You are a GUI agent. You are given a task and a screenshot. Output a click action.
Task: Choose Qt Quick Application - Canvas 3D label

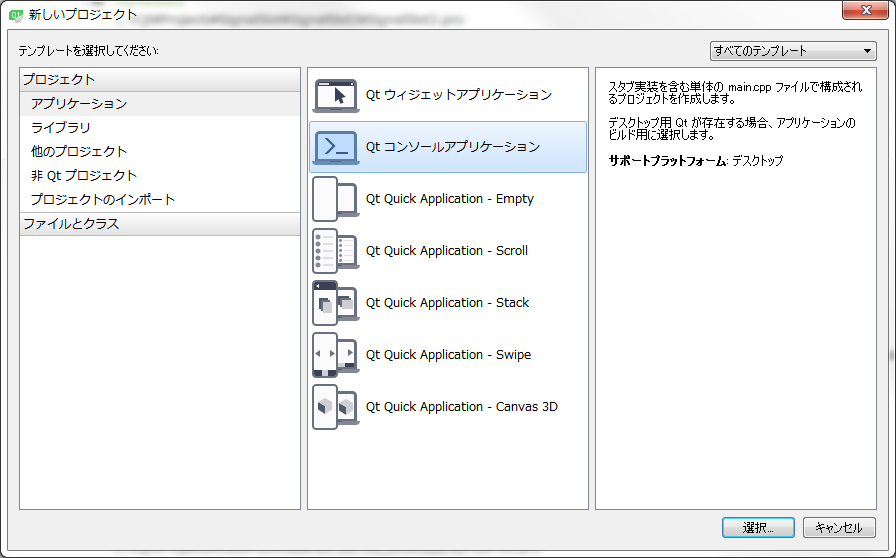tap(462, 407)
